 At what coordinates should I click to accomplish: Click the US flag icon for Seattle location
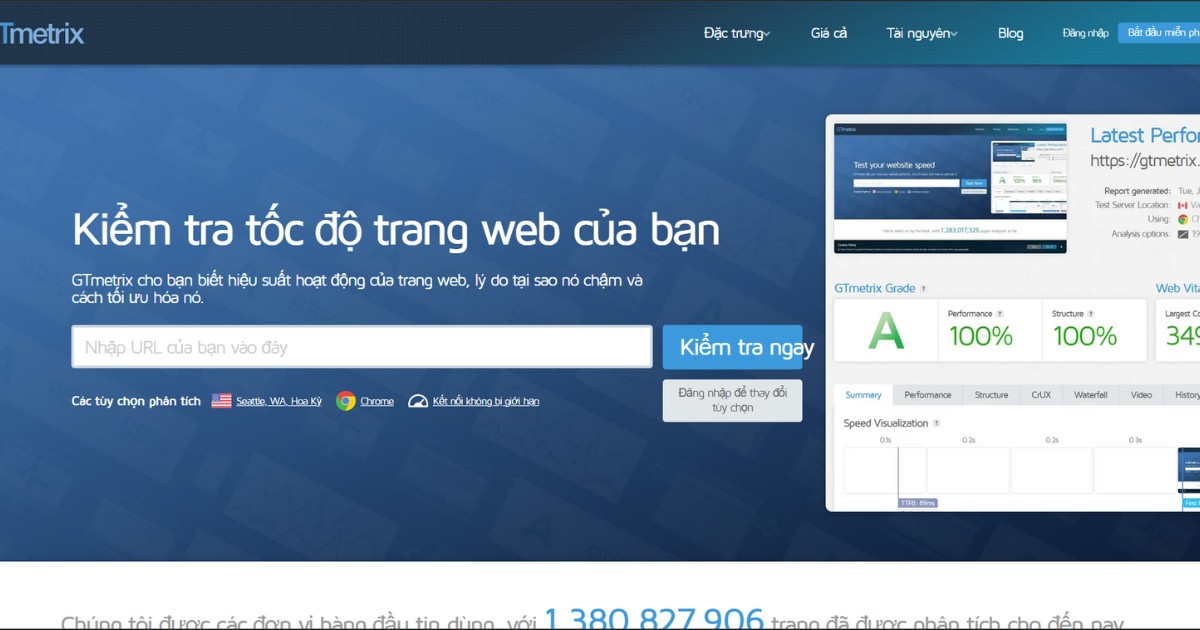(x=221, y=400)
